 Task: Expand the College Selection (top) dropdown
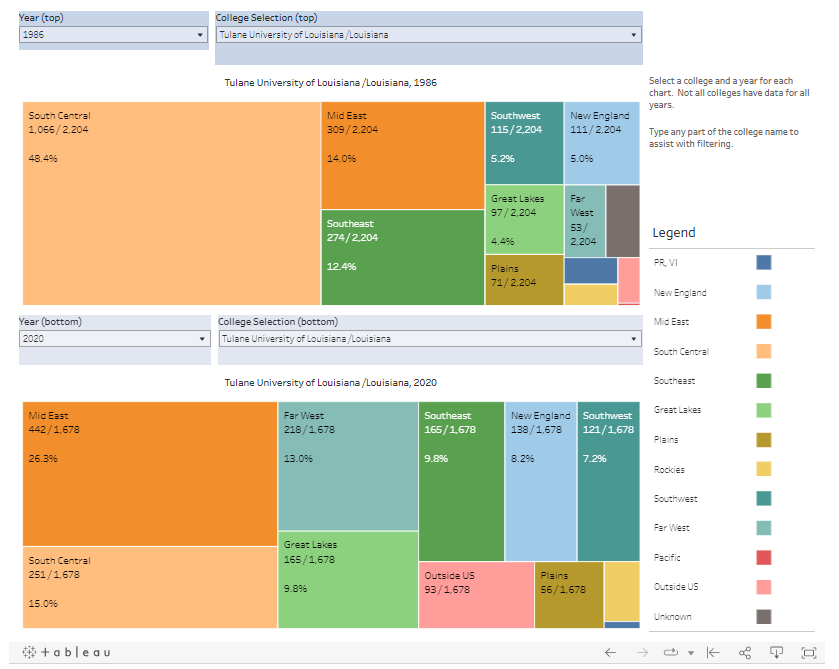tap(428, 34)
